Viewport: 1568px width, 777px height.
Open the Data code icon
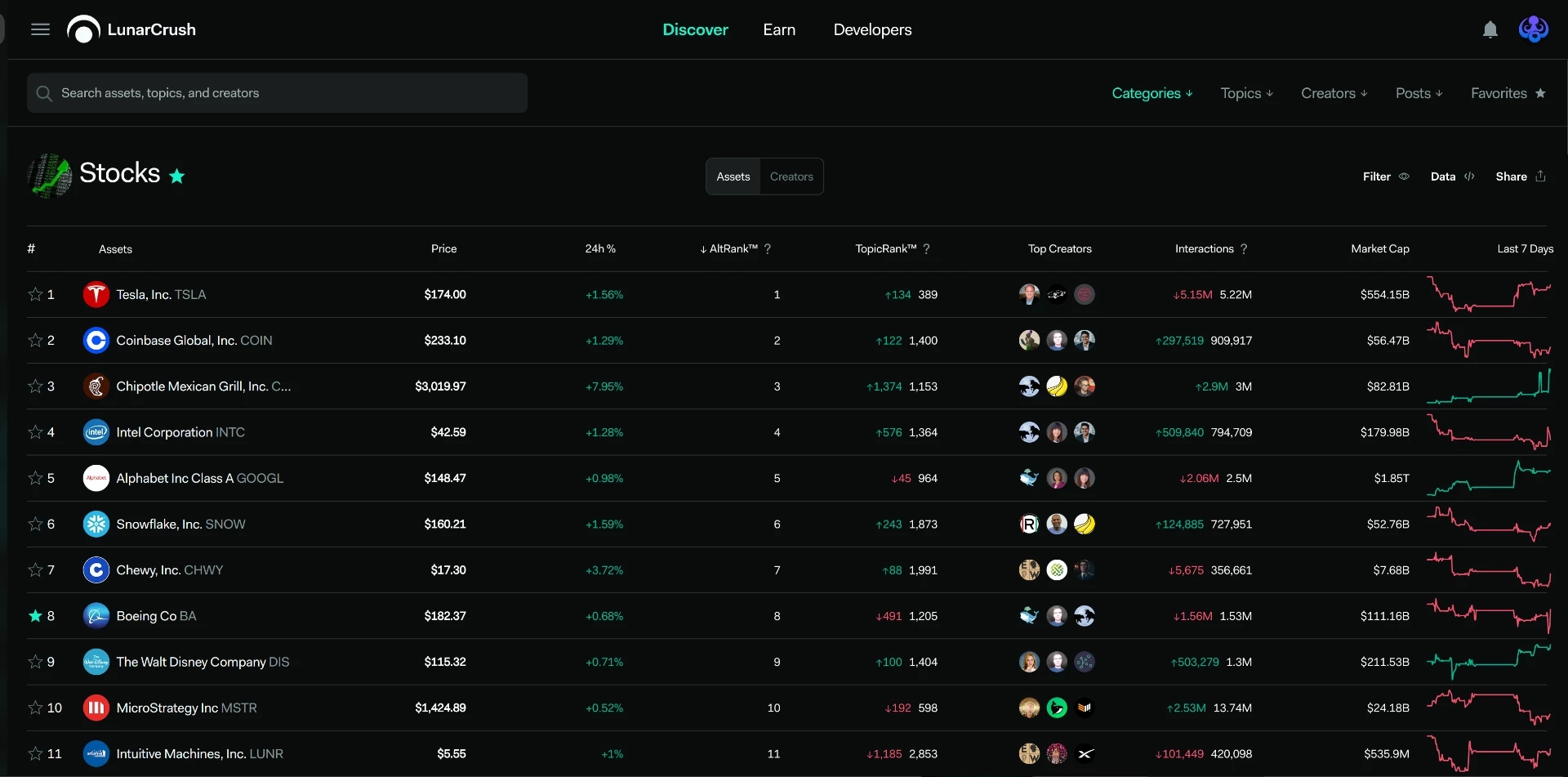point(1469,176)
